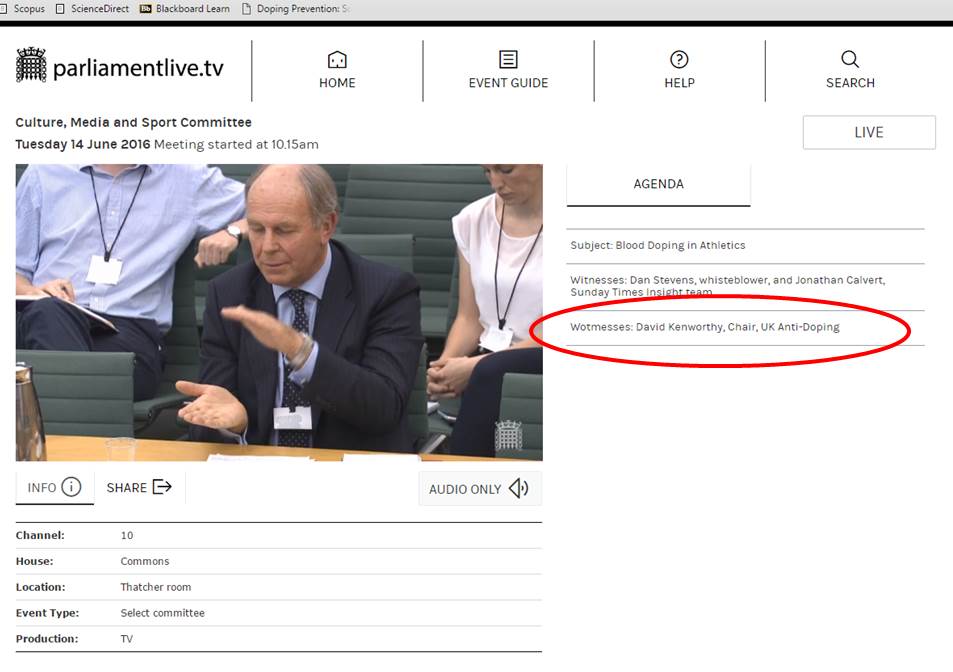Open the EVENT GUIDE menu label
953x672 pixels.
[x=508, y=83]
